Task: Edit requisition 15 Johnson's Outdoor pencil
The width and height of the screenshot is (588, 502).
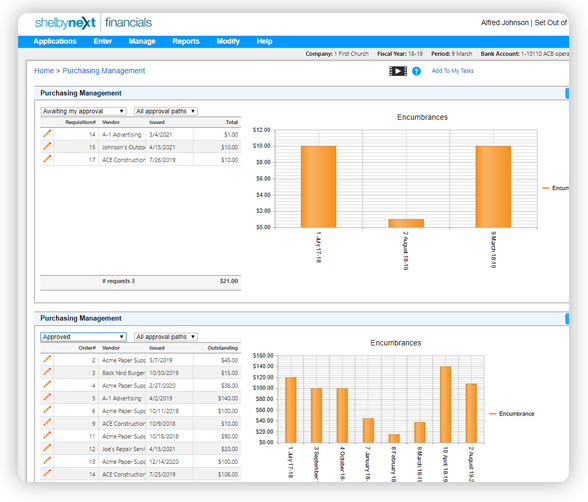Action: [x=47, y=146]
